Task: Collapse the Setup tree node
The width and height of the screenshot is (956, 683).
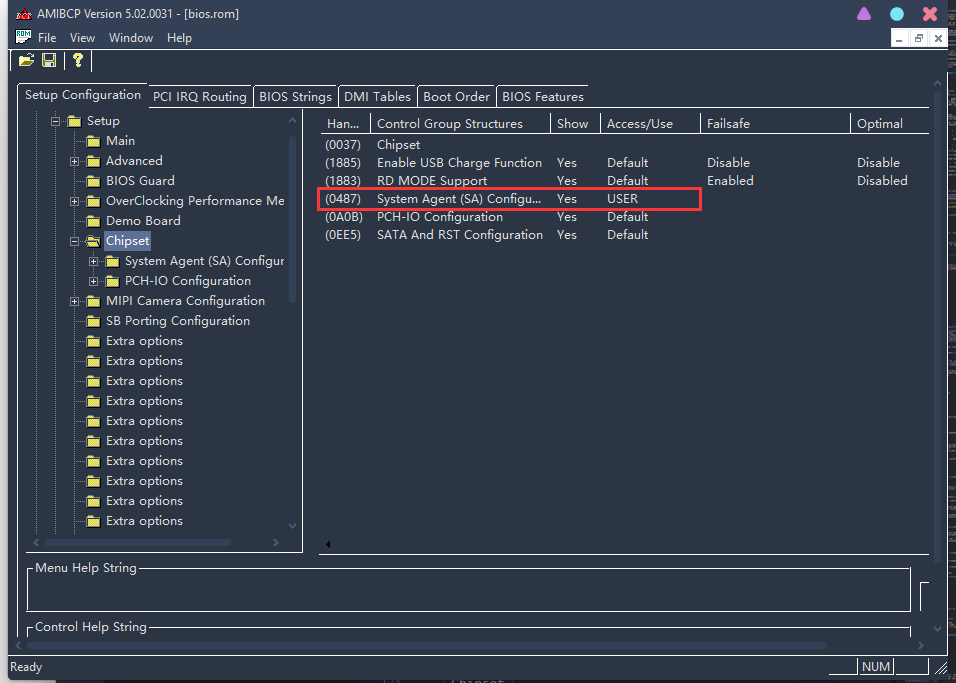Action: pyautogui.click(x=55, y=121)
